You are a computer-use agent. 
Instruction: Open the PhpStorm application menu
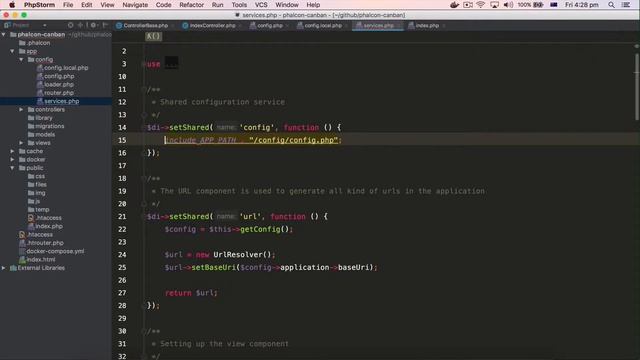pos(39,5)
